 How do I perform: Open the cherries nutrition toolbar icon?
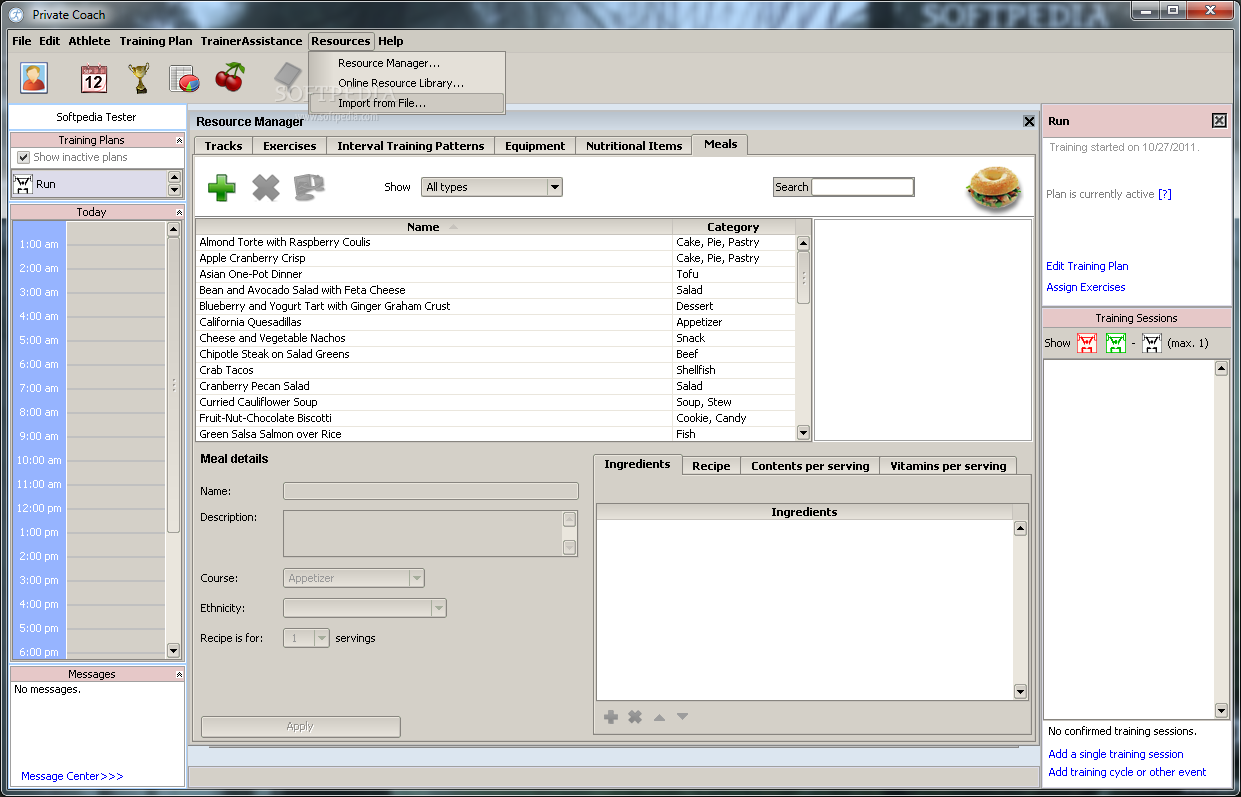[230, 77]
